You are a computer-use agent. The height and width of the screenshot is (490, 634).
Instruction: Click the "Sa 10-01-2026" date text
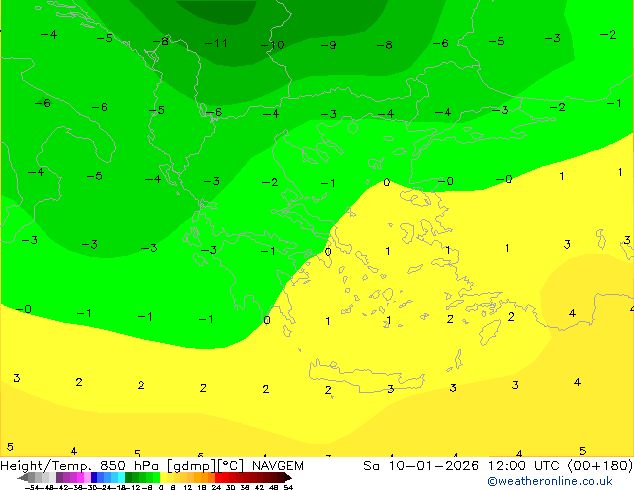(421, 466)
